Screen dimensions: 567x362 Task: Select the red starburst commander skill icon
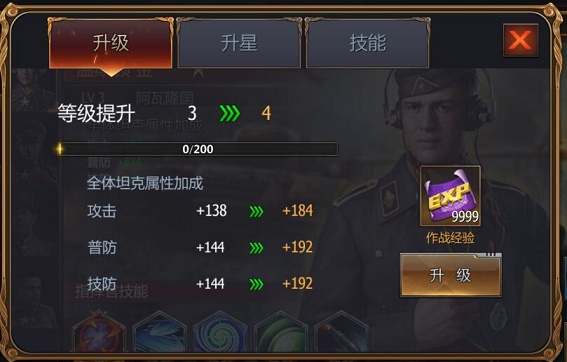(x=99, y=331)
